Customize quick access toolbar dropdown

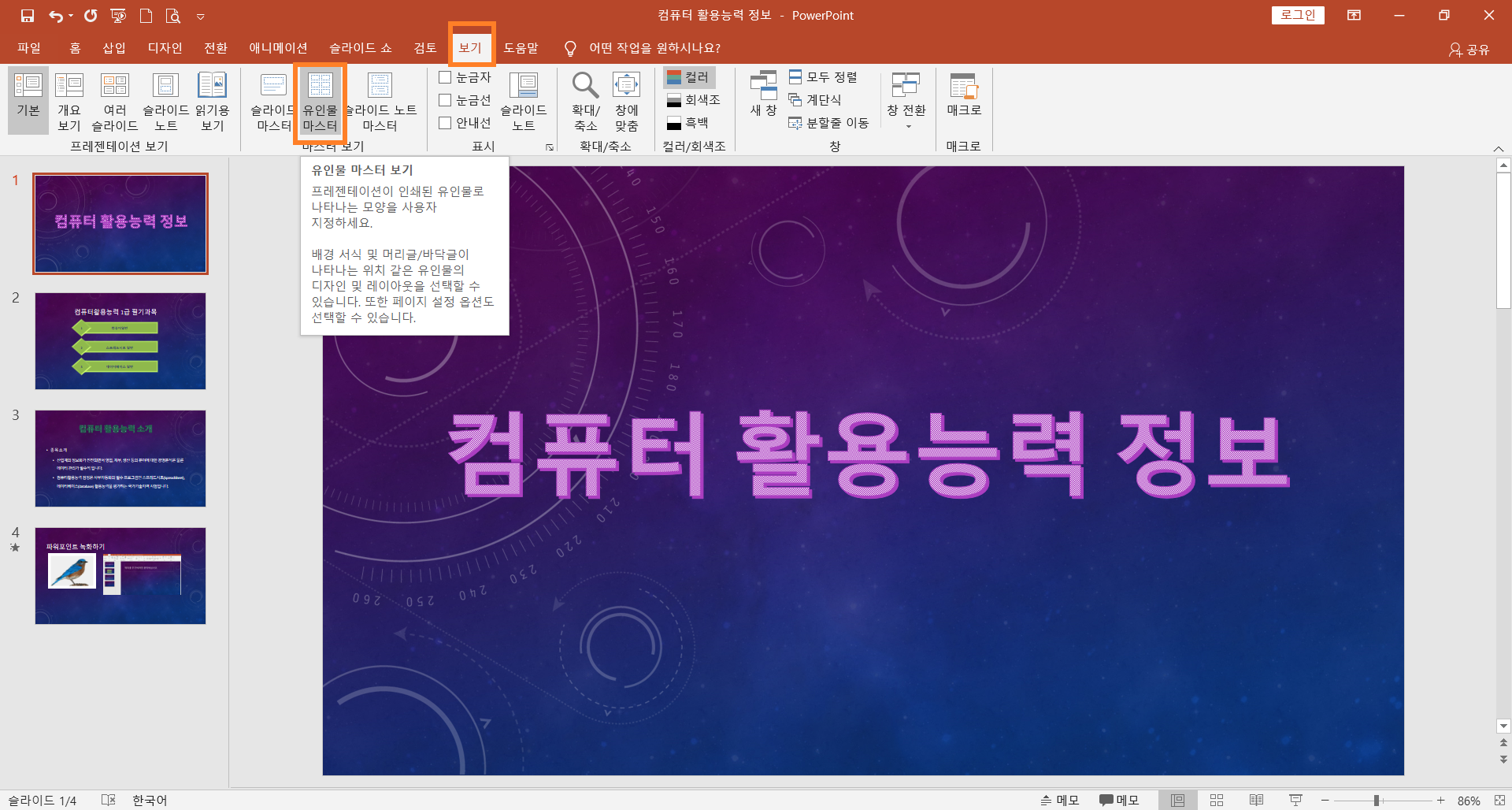201,17
